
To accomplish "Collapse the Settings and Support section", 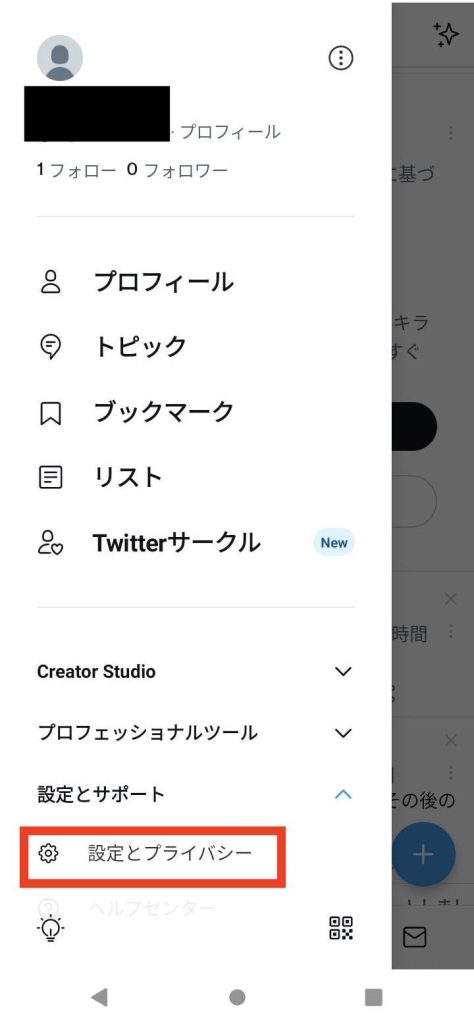I will pyautogui.click(x=196, y=794).
